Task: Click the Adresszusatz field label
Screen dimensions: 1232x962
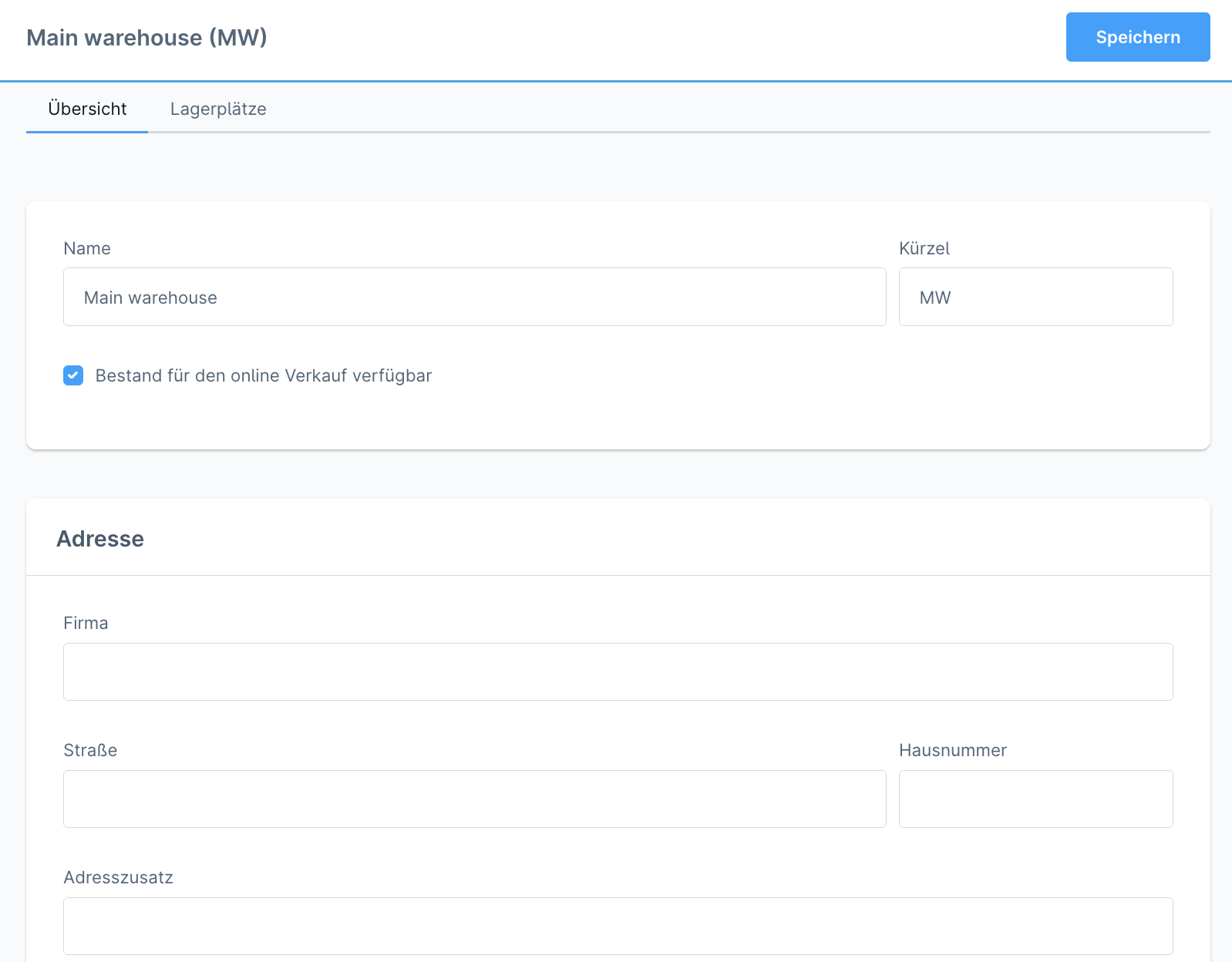Action: [x=118, y=877]
